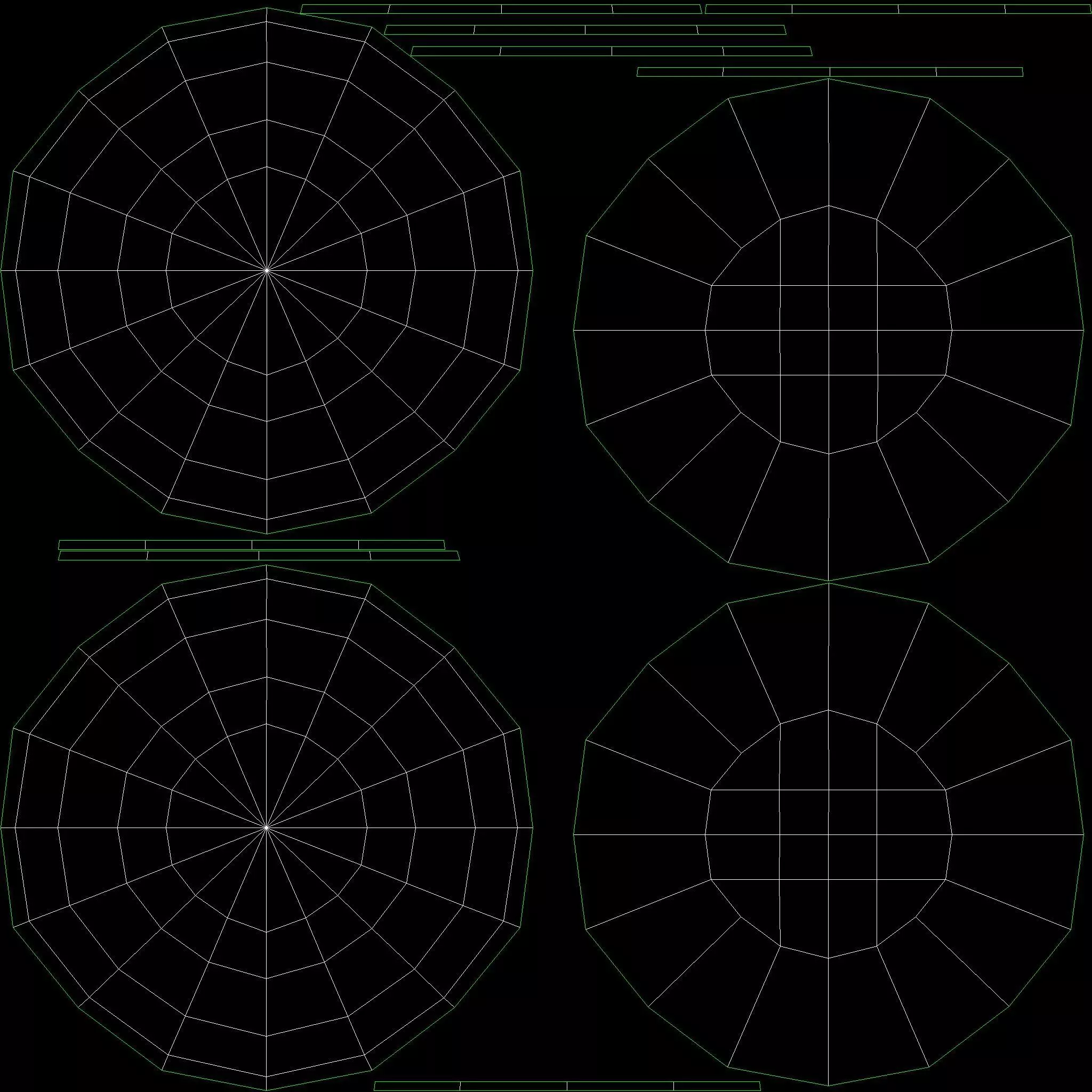Screen dimensions: 1092x1092
Task: Pick the topmost vertex of top-left radial island
Action: coord(267,8)
